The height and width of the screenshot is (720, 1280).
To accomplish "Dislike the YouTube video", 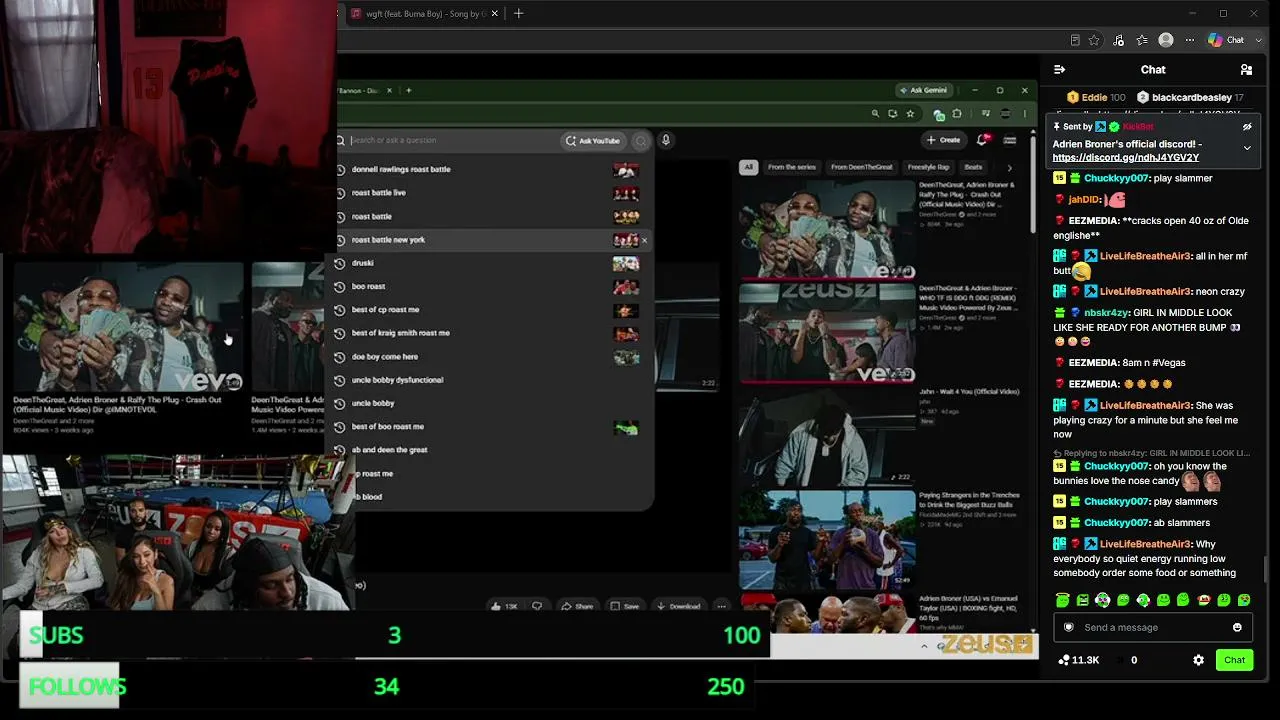I will 537,606.
